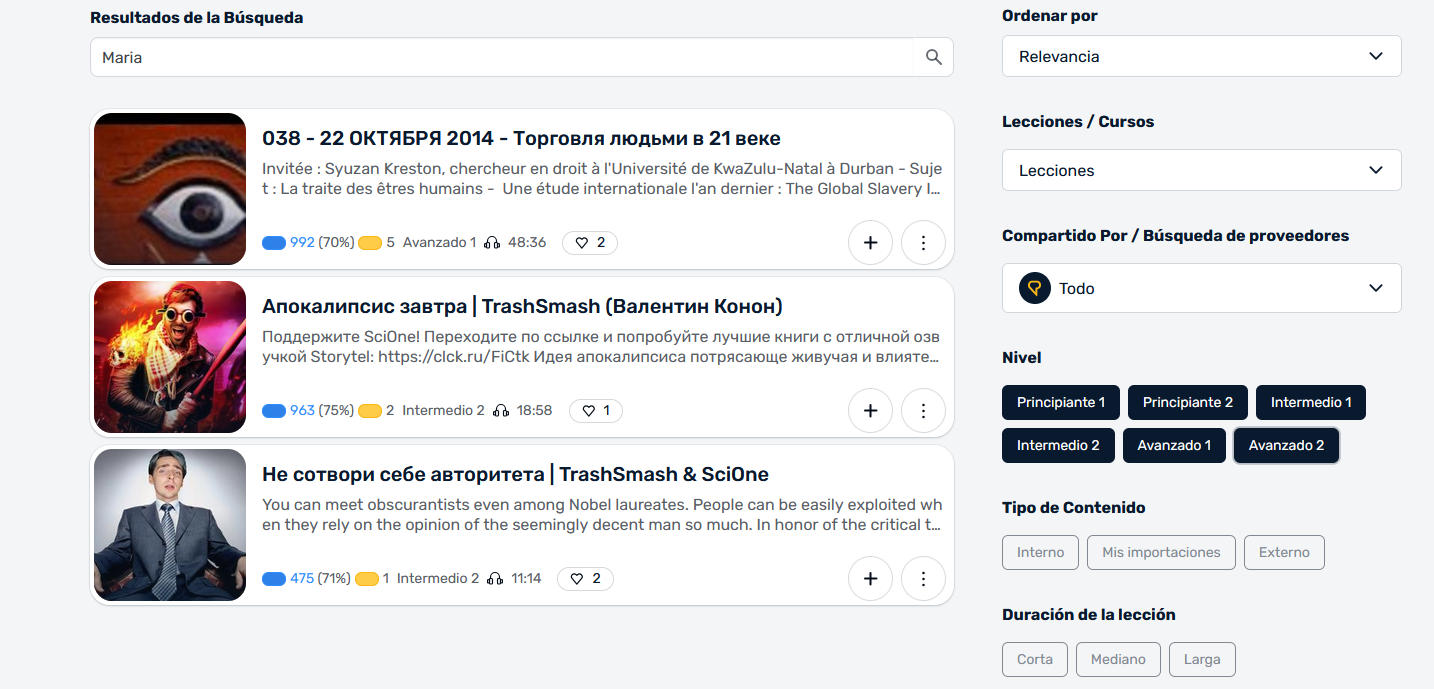Click the search magnifier icon

[933, 58]
